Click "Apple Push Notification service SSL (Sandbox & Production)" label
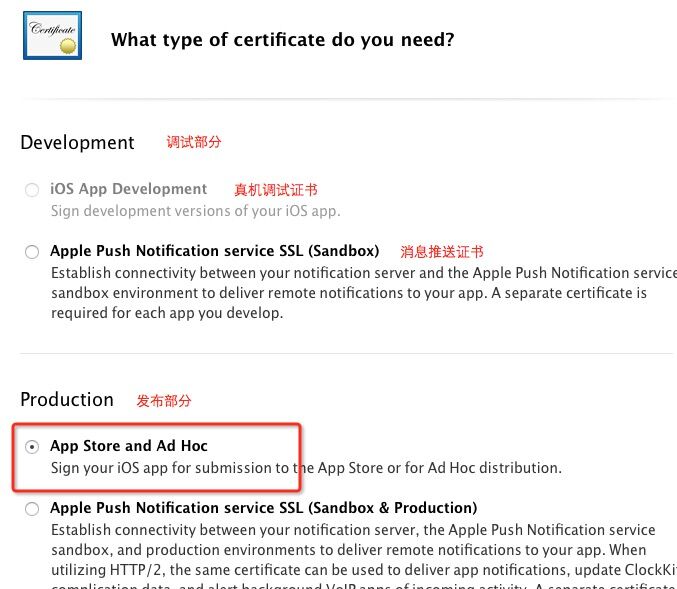Screen dimensions: 677x589 (263, 508)
